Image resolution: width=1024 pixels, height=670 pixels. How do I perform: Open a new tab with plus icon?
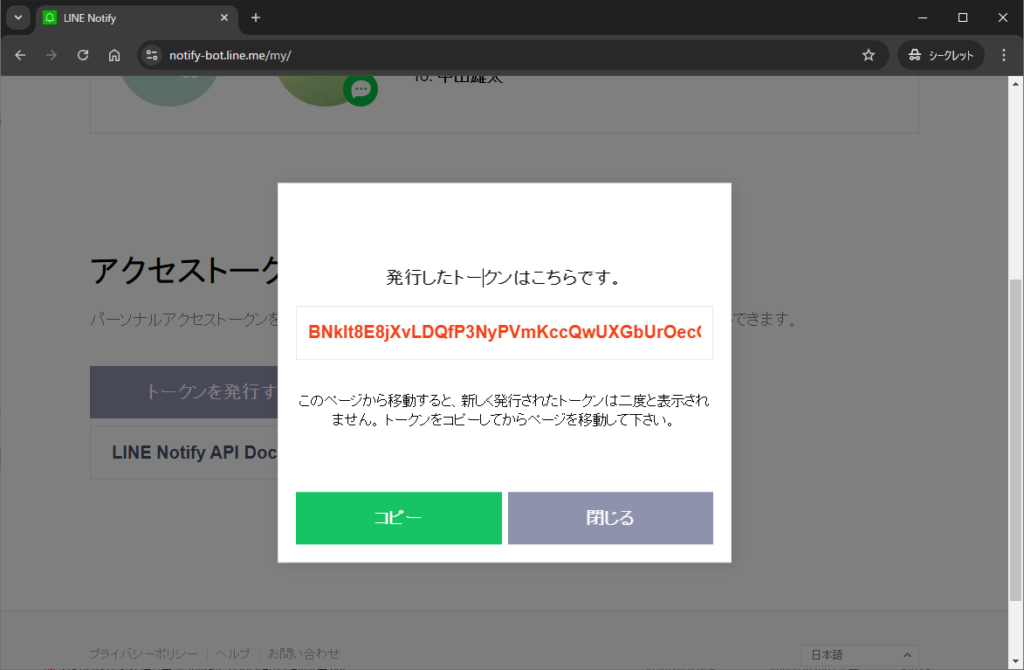click(x=256, y=18)
